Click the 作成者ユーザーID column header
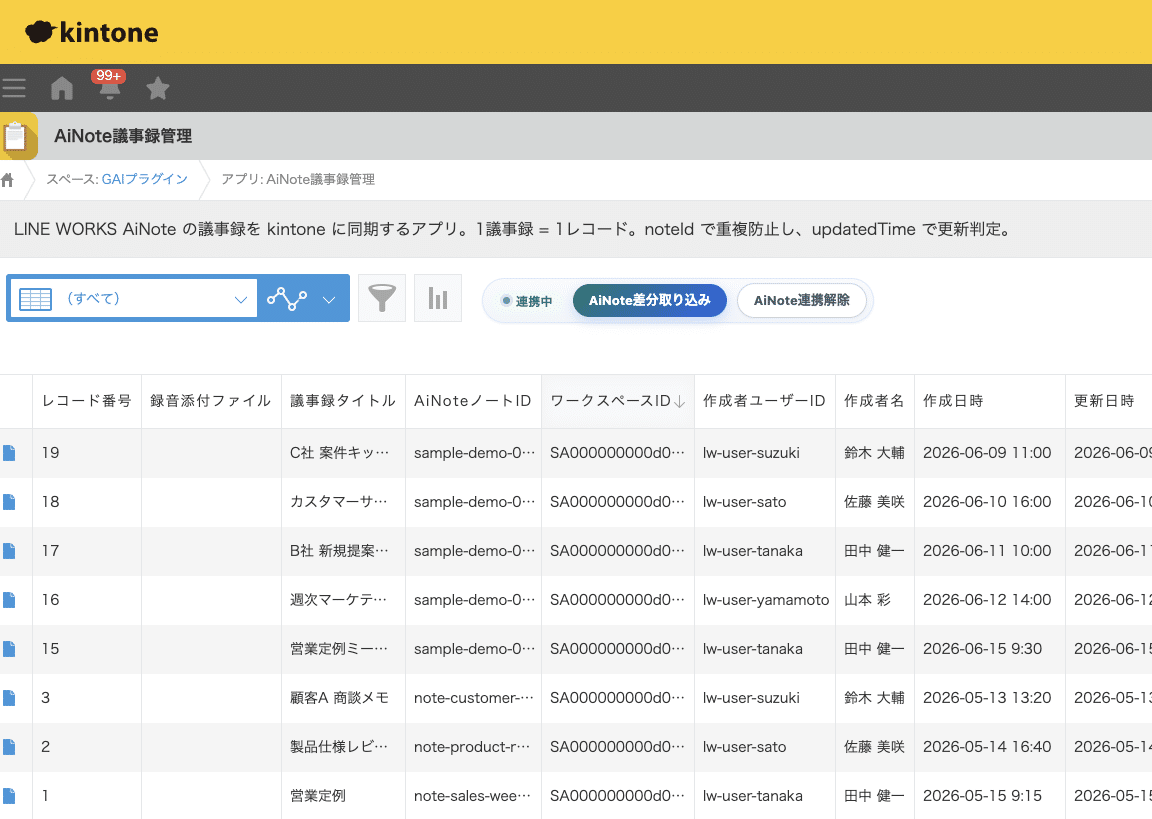 pyautogui.click(x=764, y=401)
